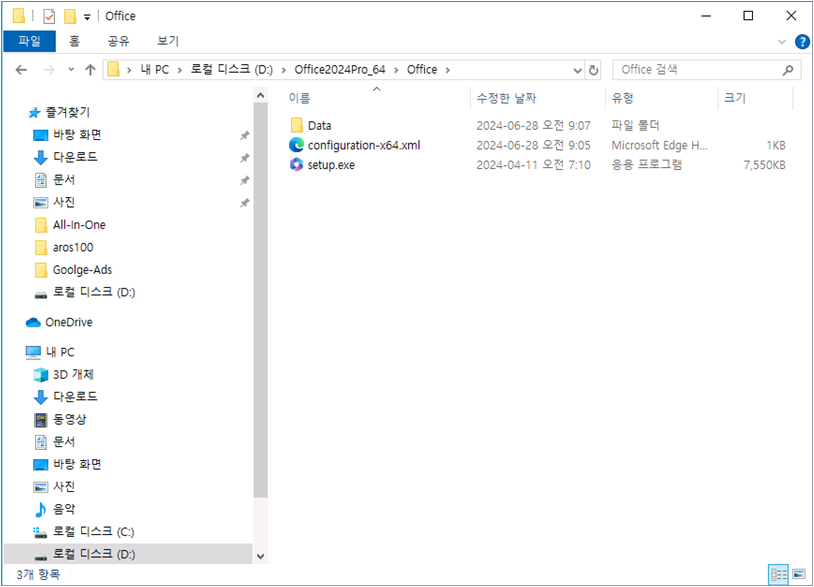The width and height of the screenshot is (814, 587).
Task: Click Office2024Pro_64 breadcrumb
Action: [340, 70]
